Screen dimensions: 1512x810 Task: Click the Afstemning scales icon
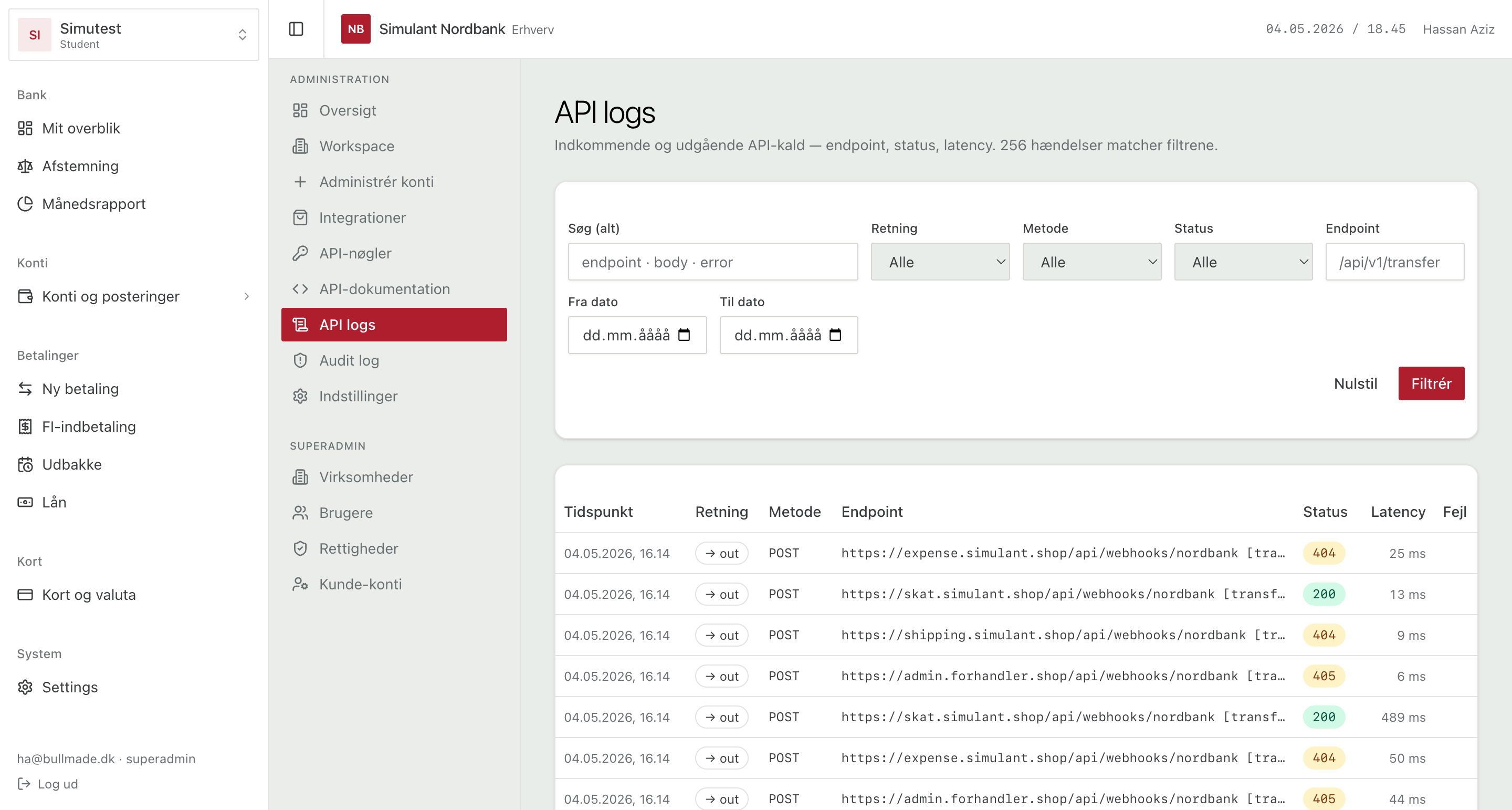pos(25,166)
